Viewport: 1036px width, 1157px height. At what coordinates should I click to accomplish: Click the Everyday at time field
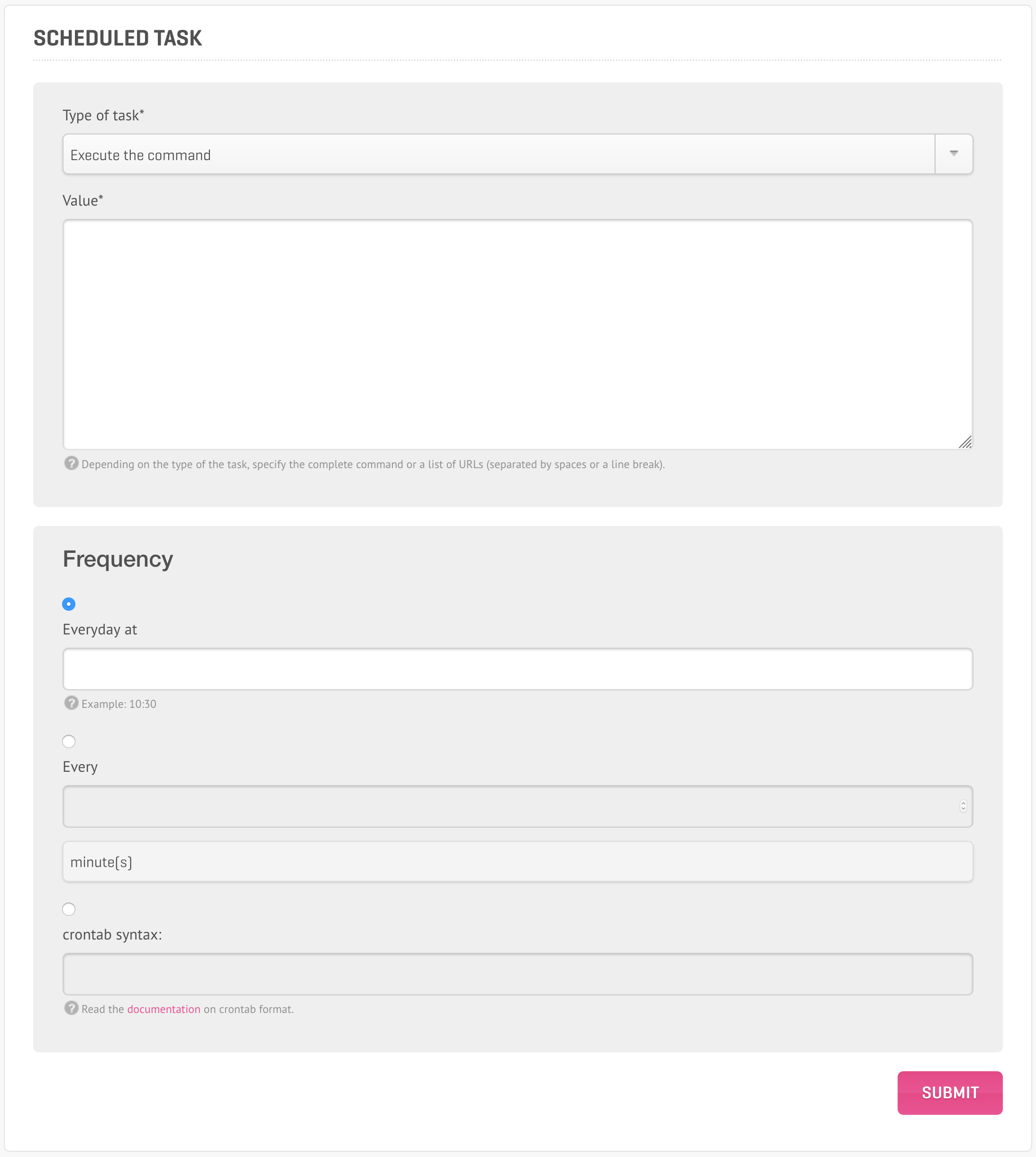point(518,669)
